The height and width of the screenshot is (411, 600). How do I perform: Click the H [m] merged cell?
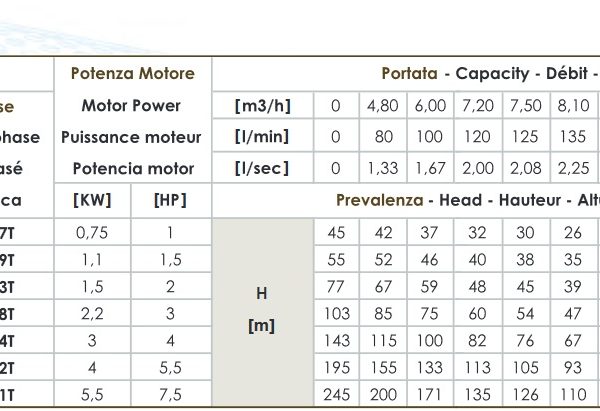(262, 310)
